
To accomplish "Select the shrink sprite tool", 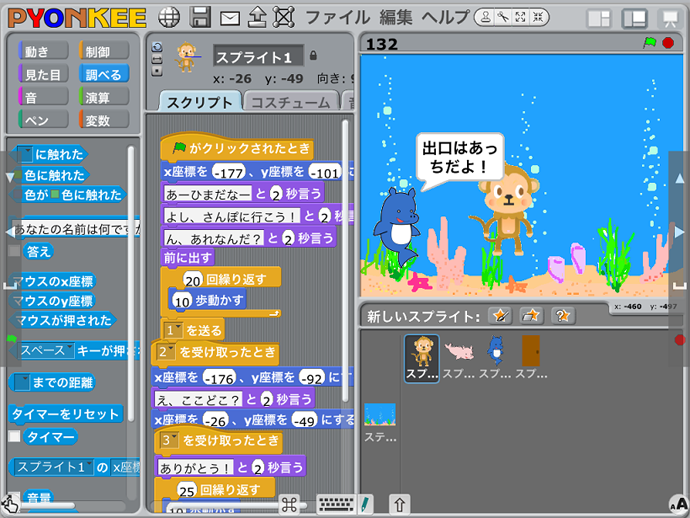I will (538, 17).
